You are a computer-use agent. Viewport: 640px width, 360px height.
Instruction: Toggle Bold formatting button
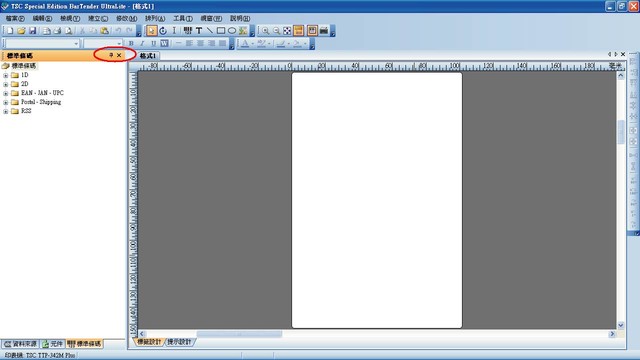(131, 43)
